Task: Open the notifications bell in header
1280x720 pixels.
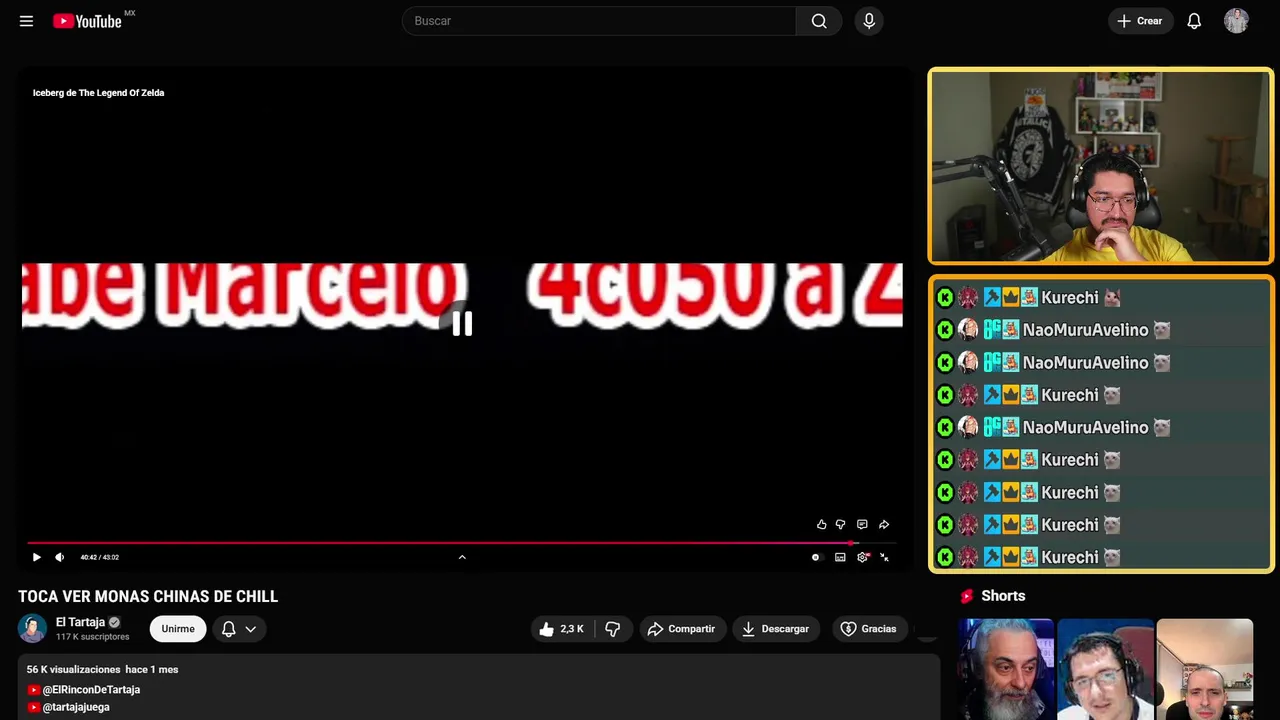Action: pos(1194,21)
